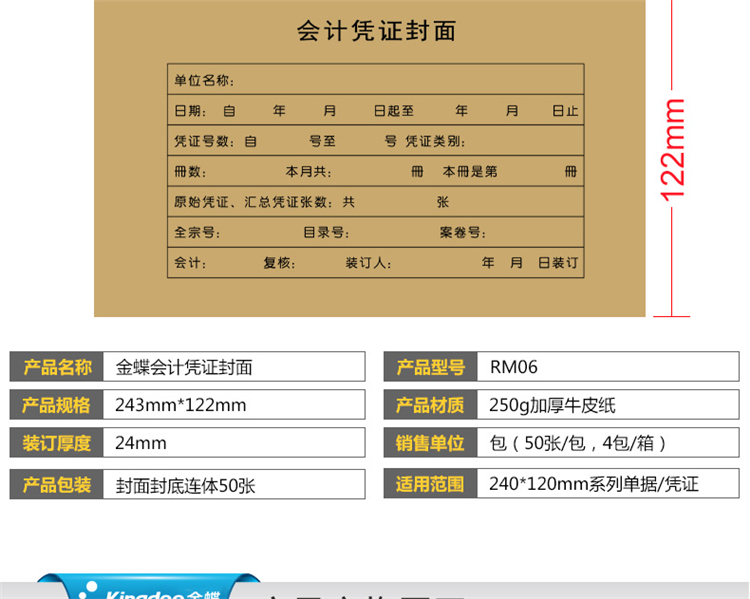Click the red 122mm dimension label
Image resolution: width=750 pixels, height=599 pixels.
pyautogui.click(x=673, y=148)
